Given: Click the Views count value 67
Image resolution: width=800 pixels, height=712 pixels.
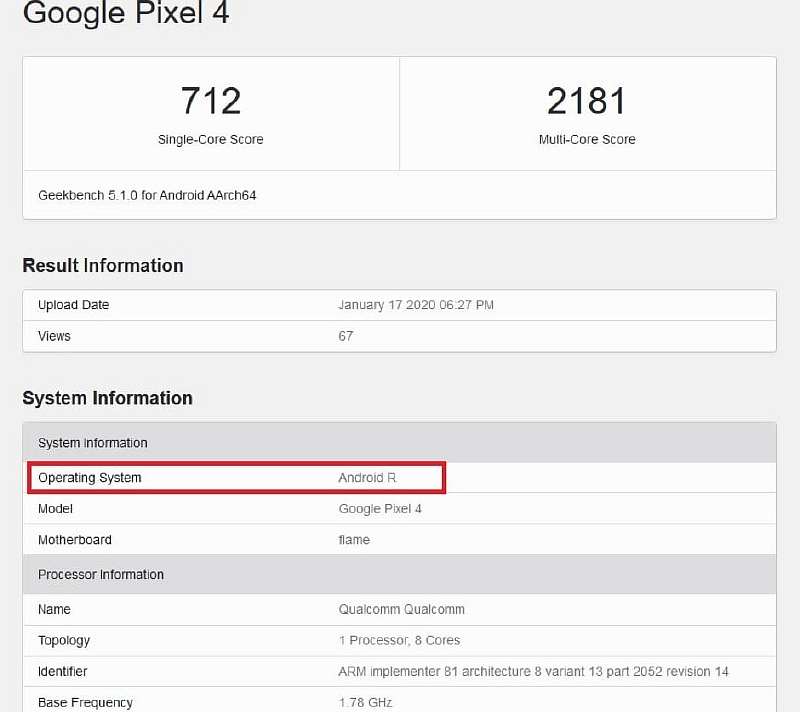Looking at the screenshot, I should [x=346, y=336].
